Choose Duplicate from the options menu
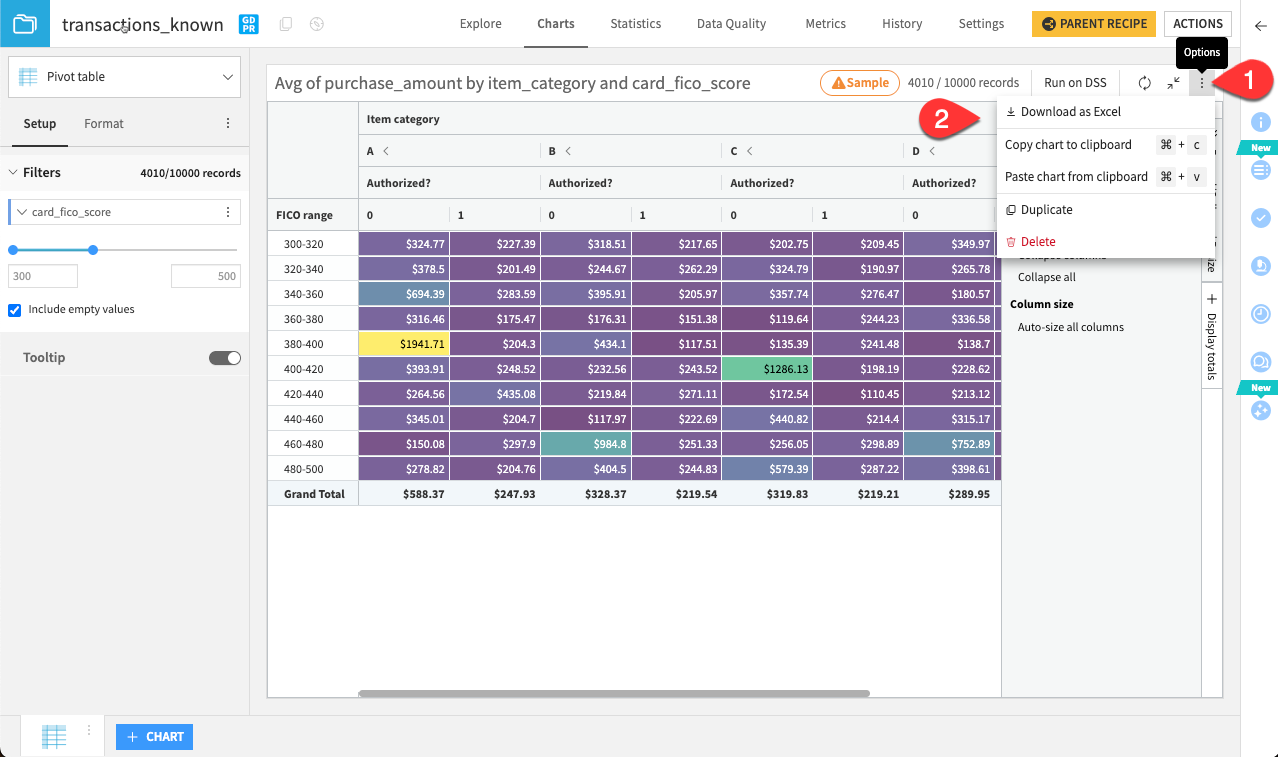This screenshot has height=757, width=1279. [1106, 210]
